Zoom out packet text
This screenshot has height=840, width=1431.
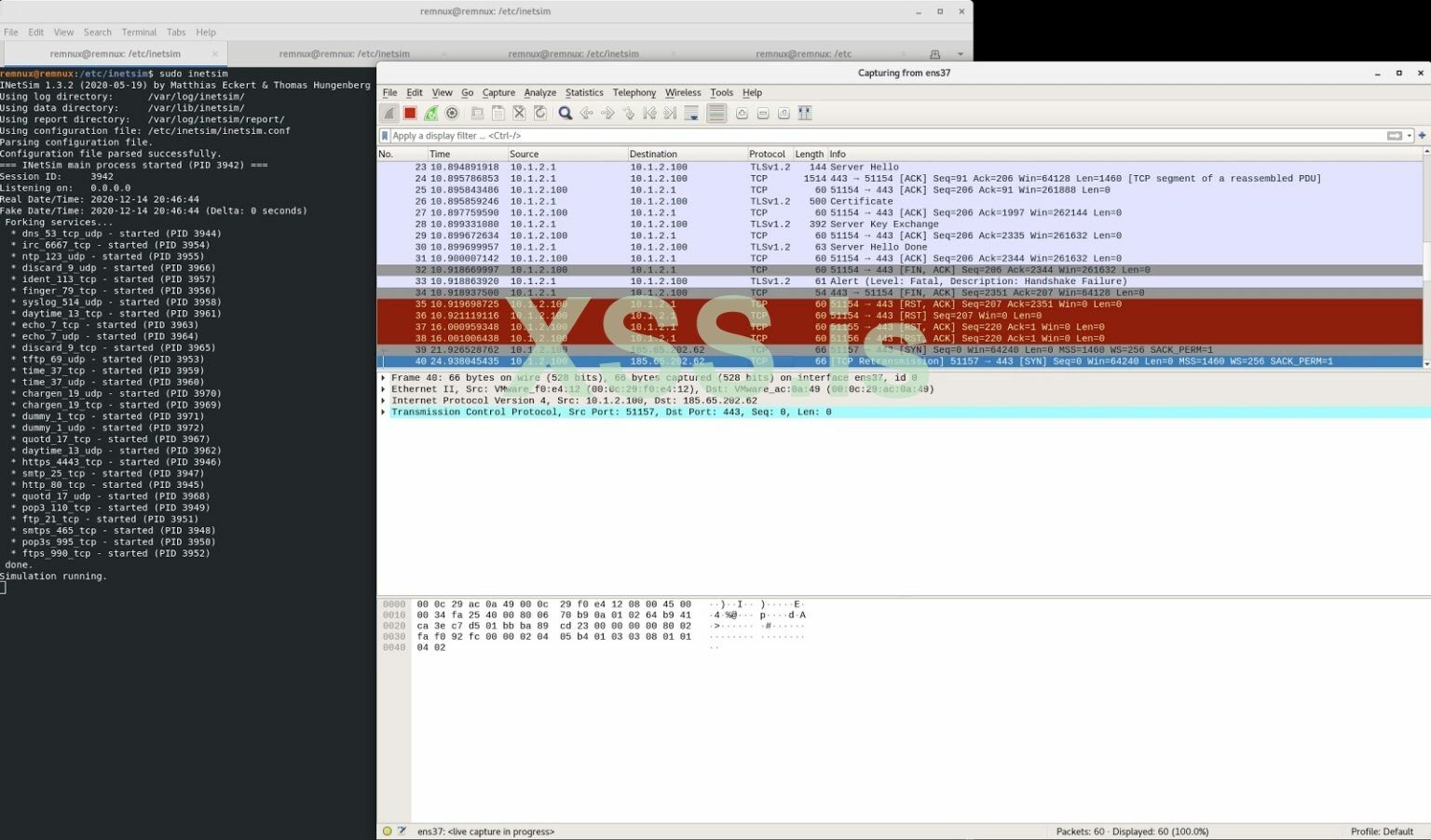[763, 114]
